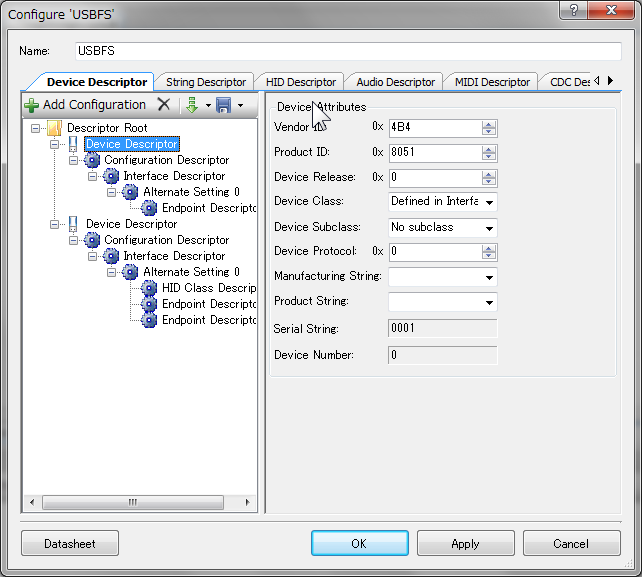This screenshot has height=577, width=642.
Task: Select the highlighted Device Descriptor tree item
Action: tap(132, 144)
